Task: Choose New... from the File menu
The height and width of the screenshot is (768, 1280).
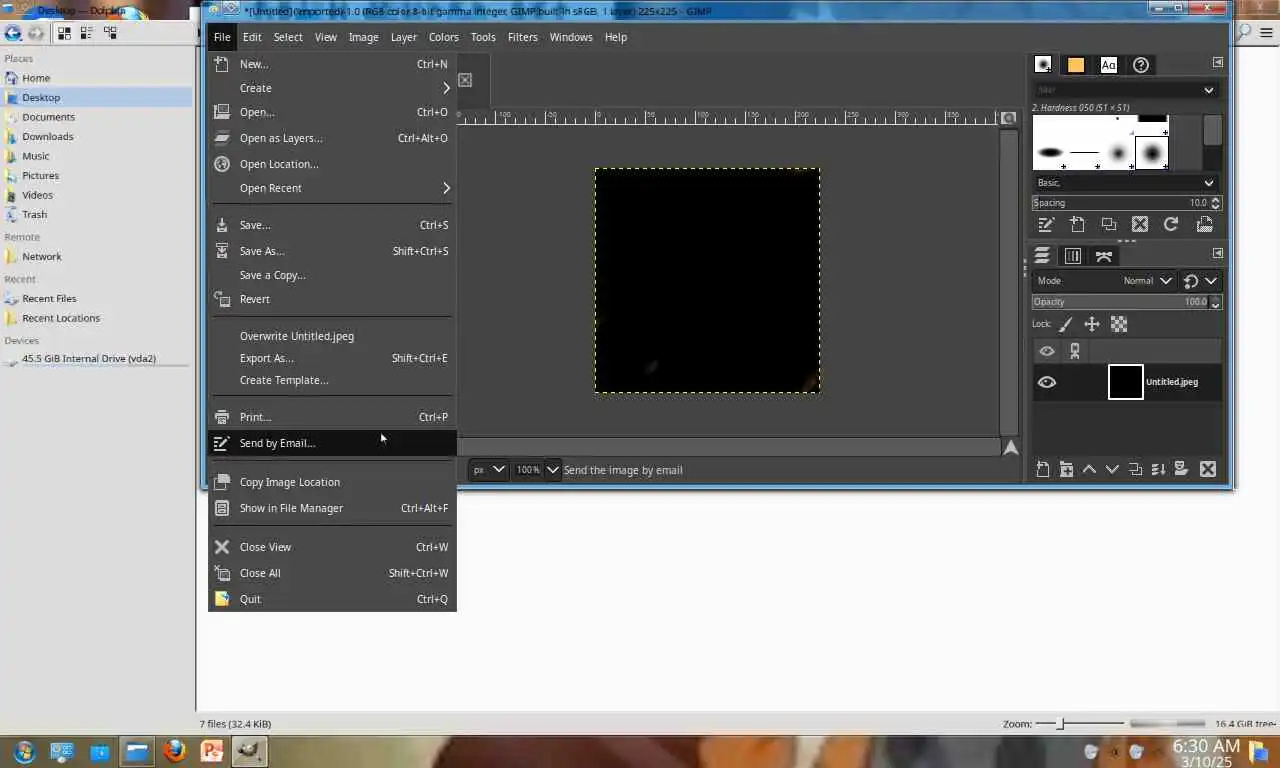Action: click(332, 64)
